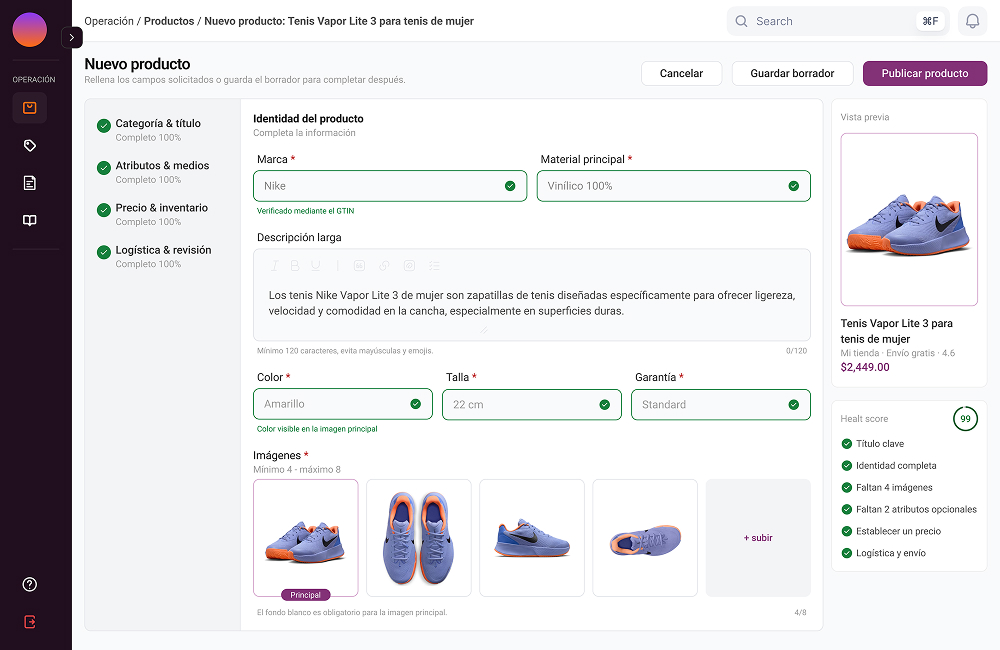The width and height of the screenshot is (1000, 650).
Task: Open the price tag icon in sidebar
Action: point(29,145)
